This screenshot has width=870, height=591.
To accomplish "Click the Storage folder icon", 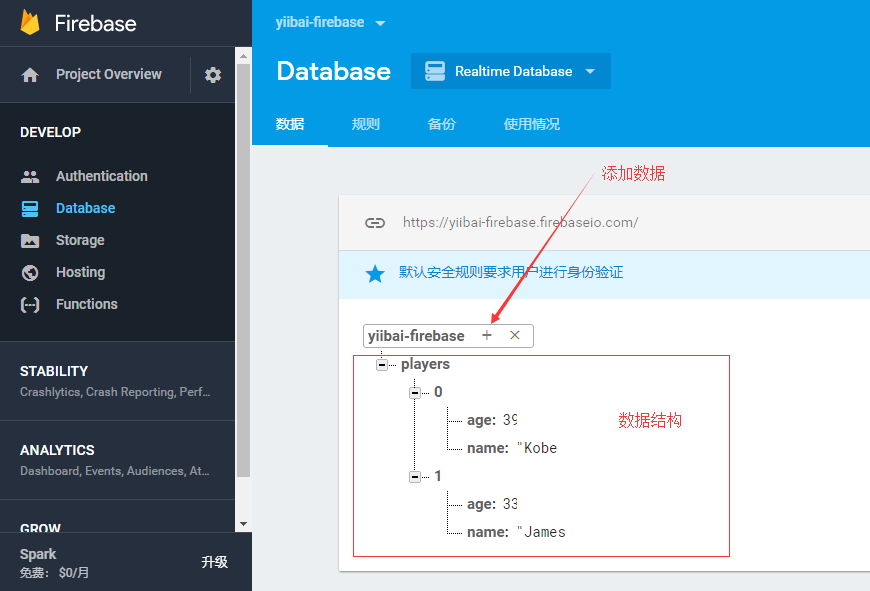I will coord(30,241).
